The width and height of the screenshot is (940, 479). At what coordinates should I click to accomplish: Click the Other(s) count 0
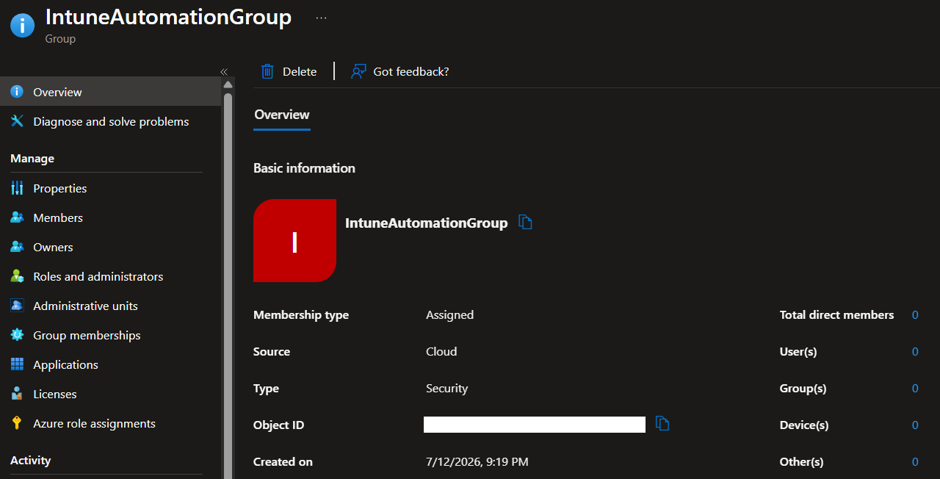coord(915,462)
